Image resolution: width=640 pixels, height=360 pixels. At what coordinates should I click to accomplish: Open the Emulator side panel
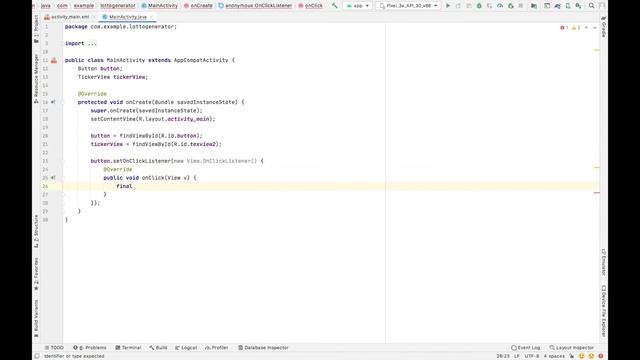click(x=604, y=262)
